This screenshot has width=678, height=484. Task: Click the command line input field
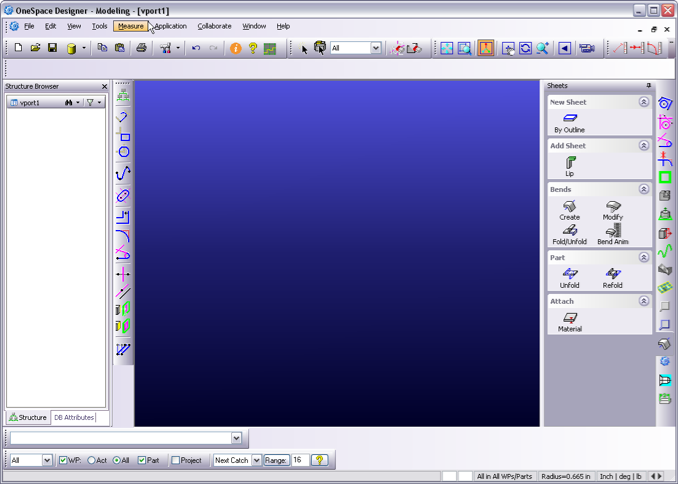coord(120,438)
